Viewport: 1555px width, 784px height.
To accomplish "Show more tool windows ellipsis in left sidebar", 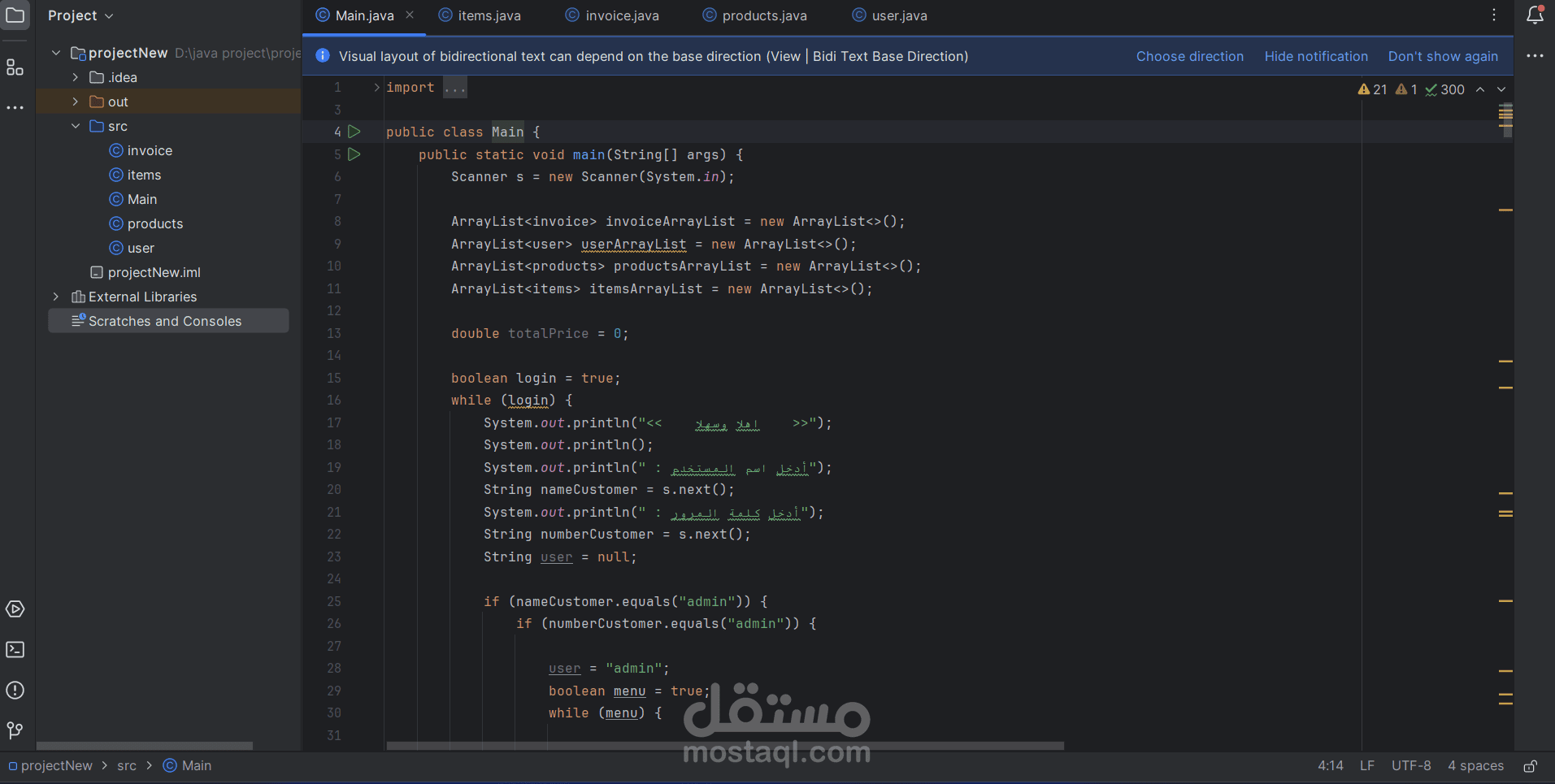I will point(15,107).
